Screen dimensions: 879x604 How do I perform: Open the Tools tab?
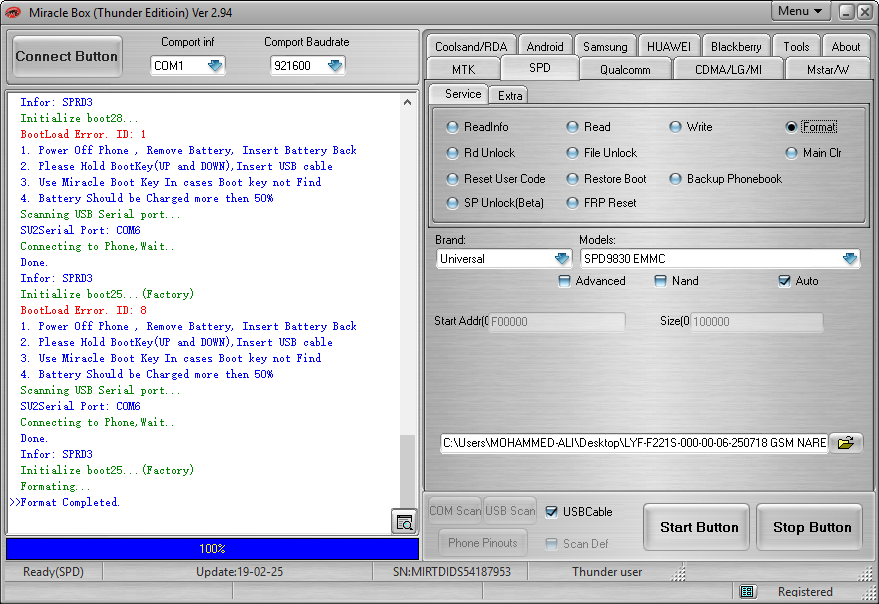coord(796,47)
